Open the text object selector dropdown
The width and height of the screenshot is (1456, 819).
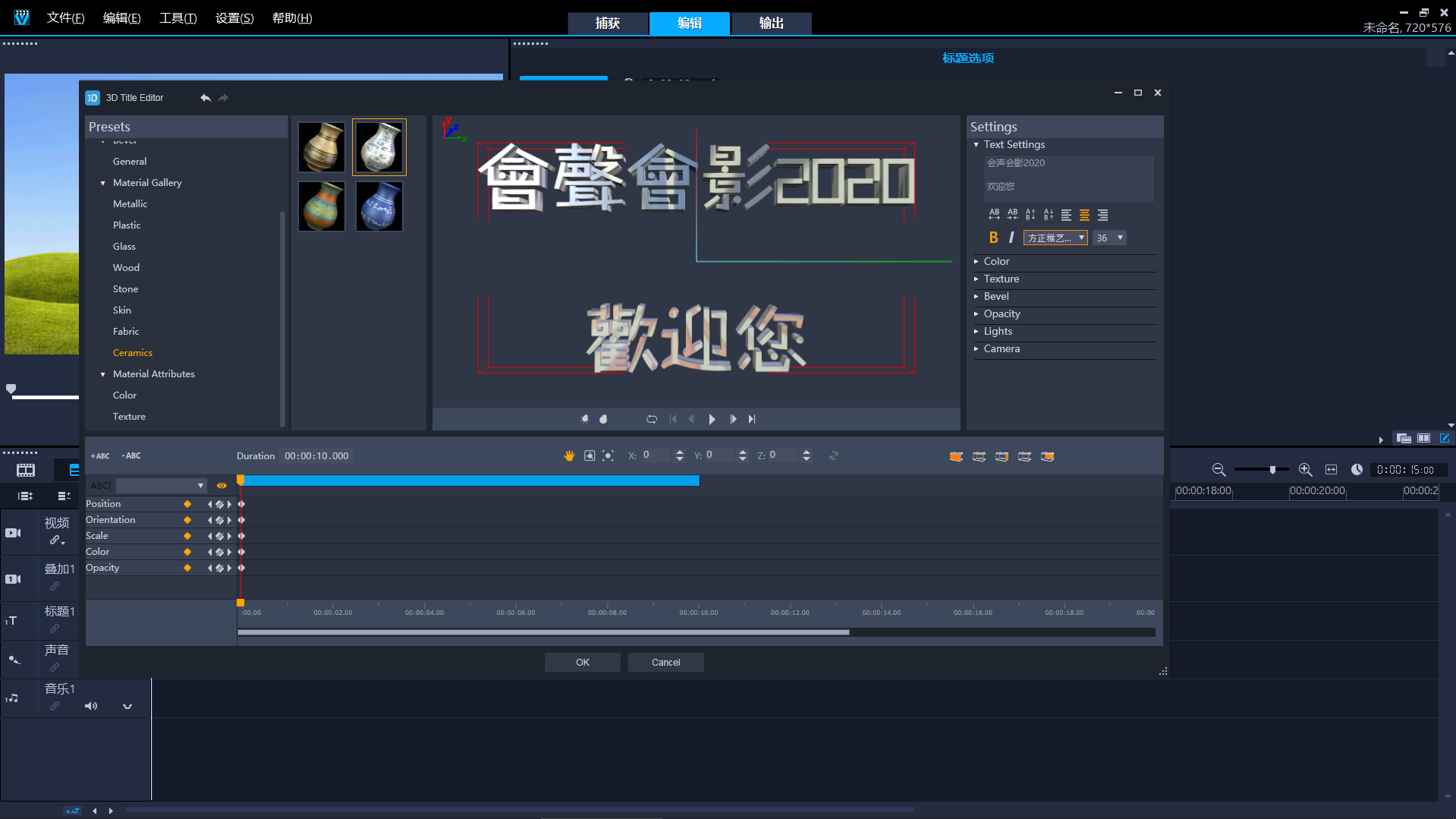tap(161, 486)
